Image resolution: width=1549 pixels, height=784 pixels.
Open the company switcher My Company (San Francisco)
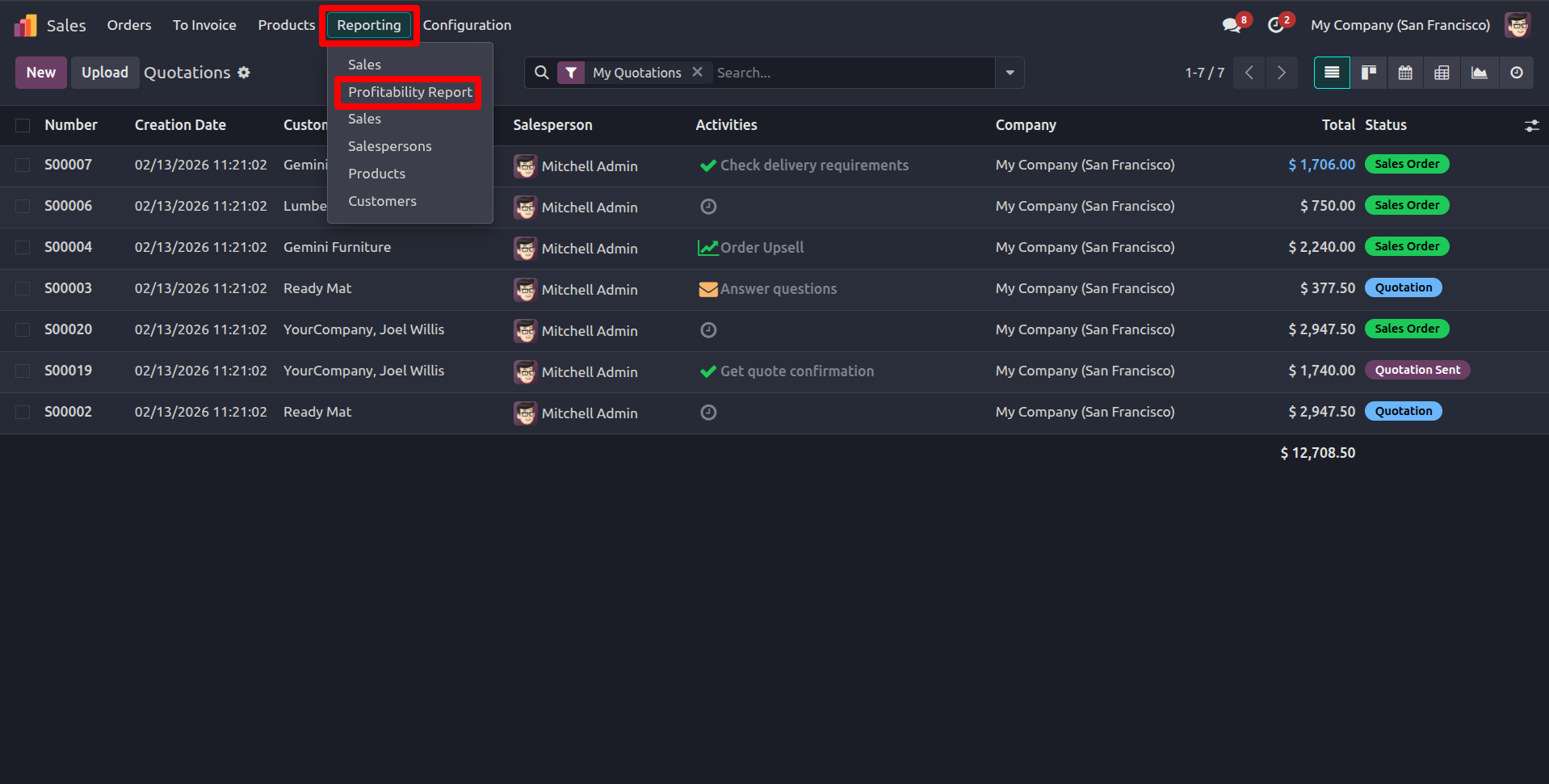tap(1400, 25)
